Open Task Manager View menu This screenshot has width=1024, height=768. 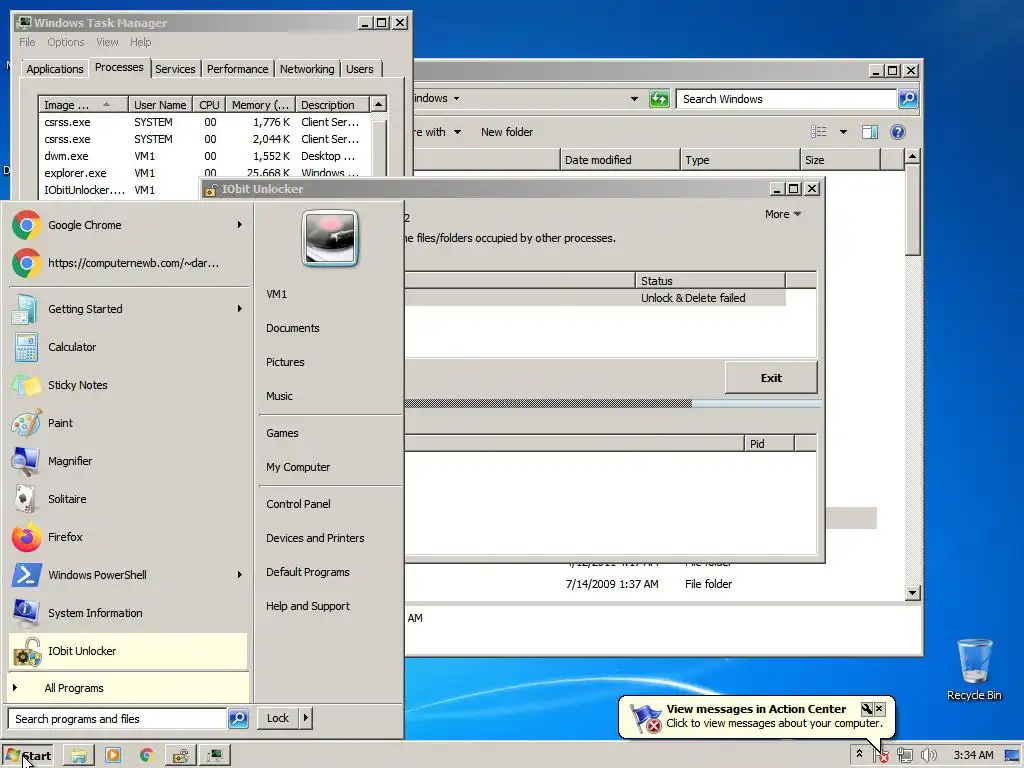pos(107,42)
